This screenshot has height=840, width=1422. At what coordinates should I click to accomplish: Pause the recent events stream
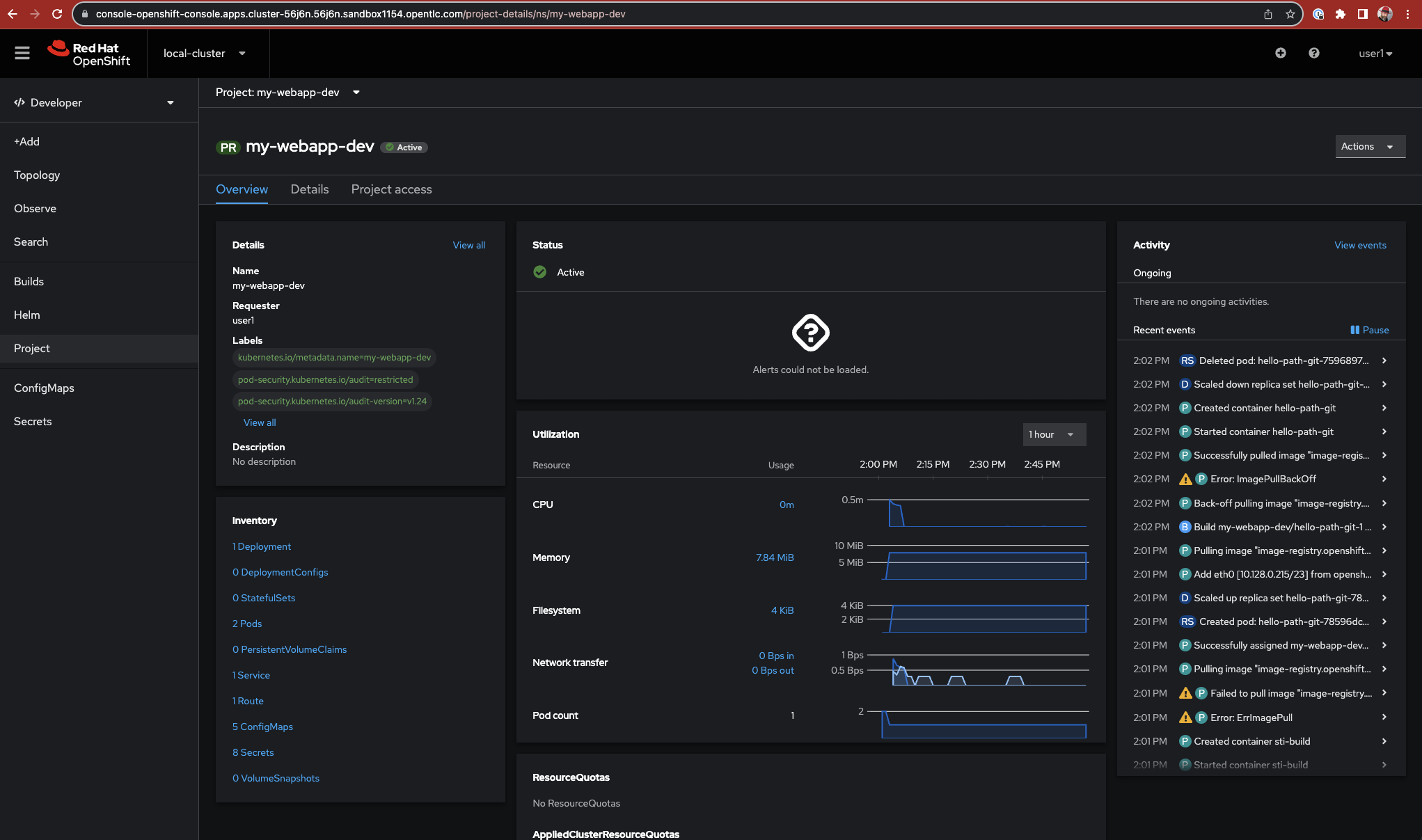pyautogui.click(x=1369, y=330)
